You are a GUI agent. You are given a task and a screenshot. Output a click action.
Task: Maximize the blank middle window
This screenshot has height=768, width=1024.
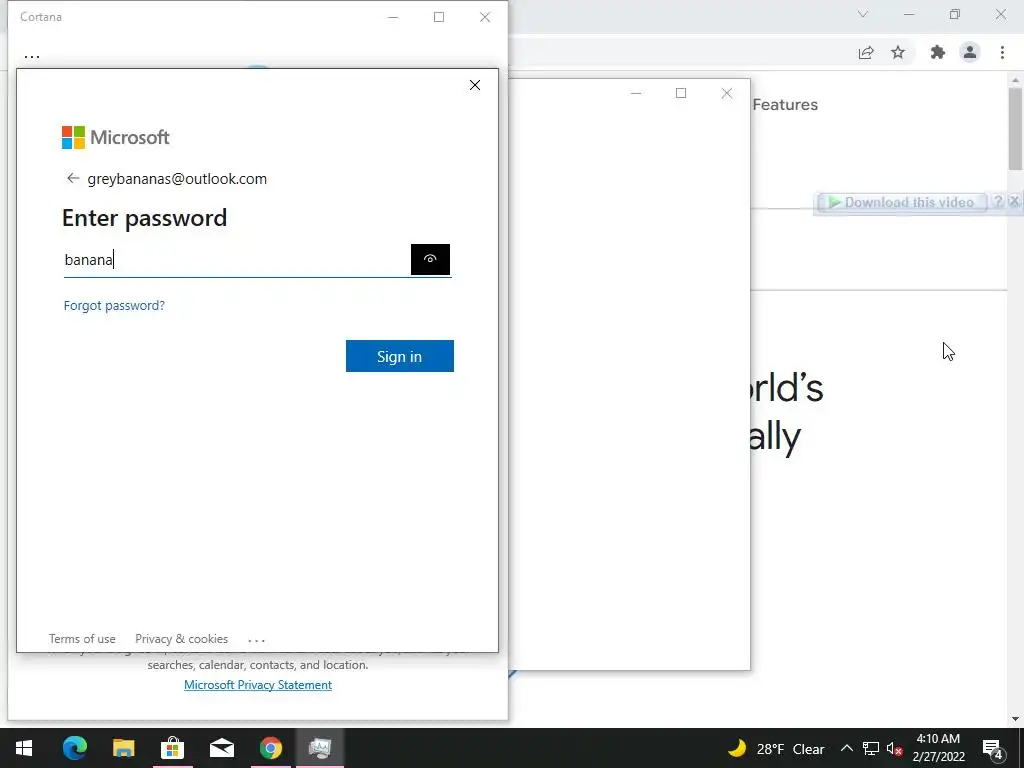tap(681, 93)
